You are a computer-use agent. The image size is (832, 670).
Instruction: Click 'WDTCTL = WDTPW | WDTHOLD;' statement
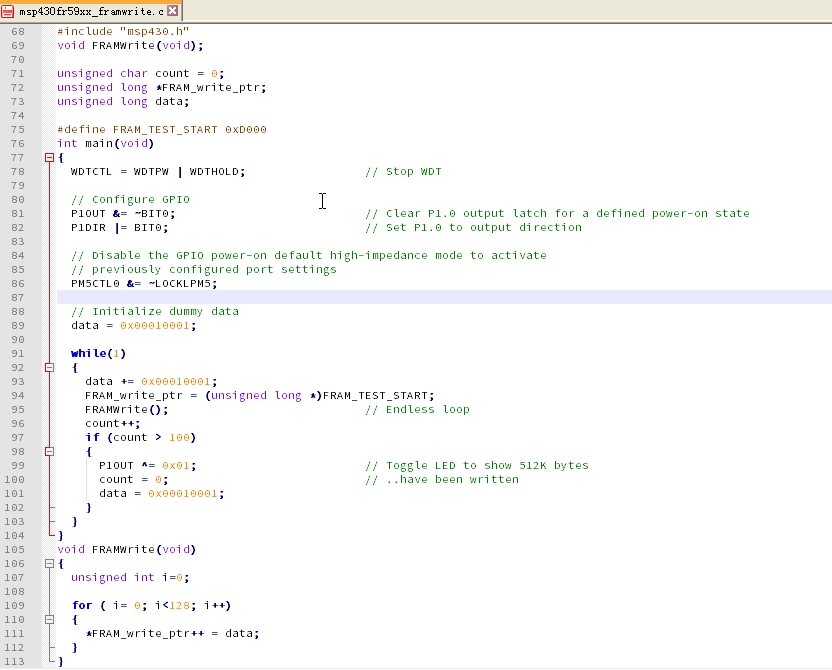pyautogui.click(x=158, y=172)
